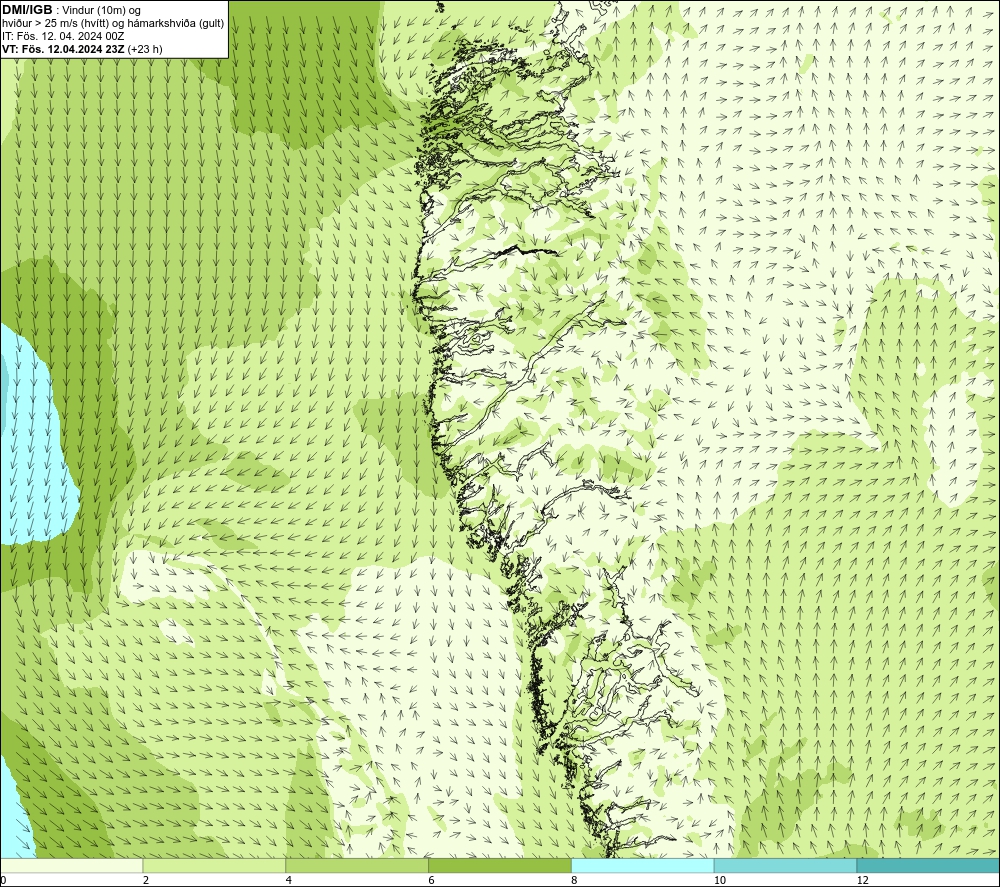Viewport: 1000px width, 887px height.
Task: Select the light green 2–4 m/s color band
Action: (214, 865)
